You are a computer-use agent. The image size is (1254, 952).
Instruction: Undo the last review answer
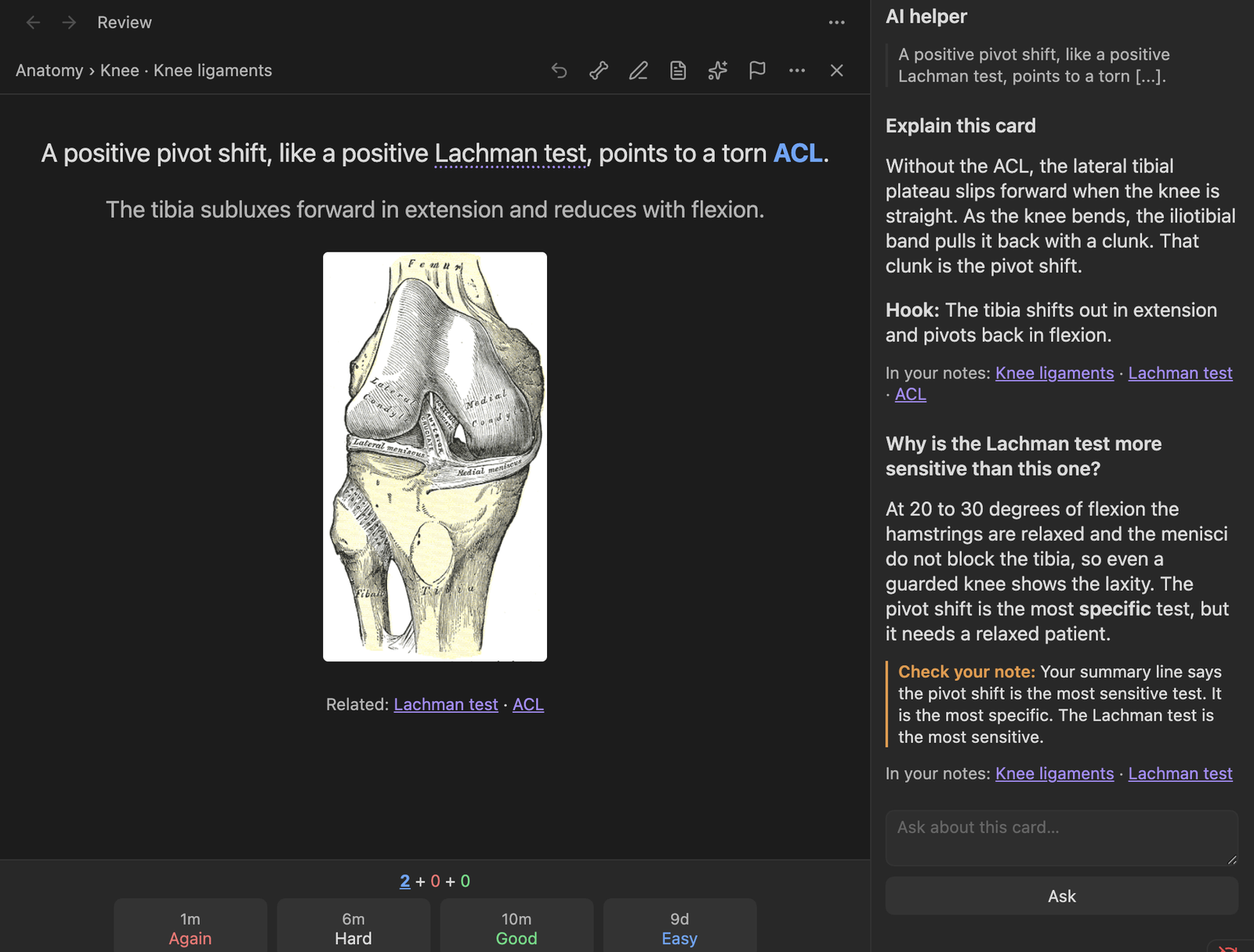pyautogui.click(x=559, y=71)
